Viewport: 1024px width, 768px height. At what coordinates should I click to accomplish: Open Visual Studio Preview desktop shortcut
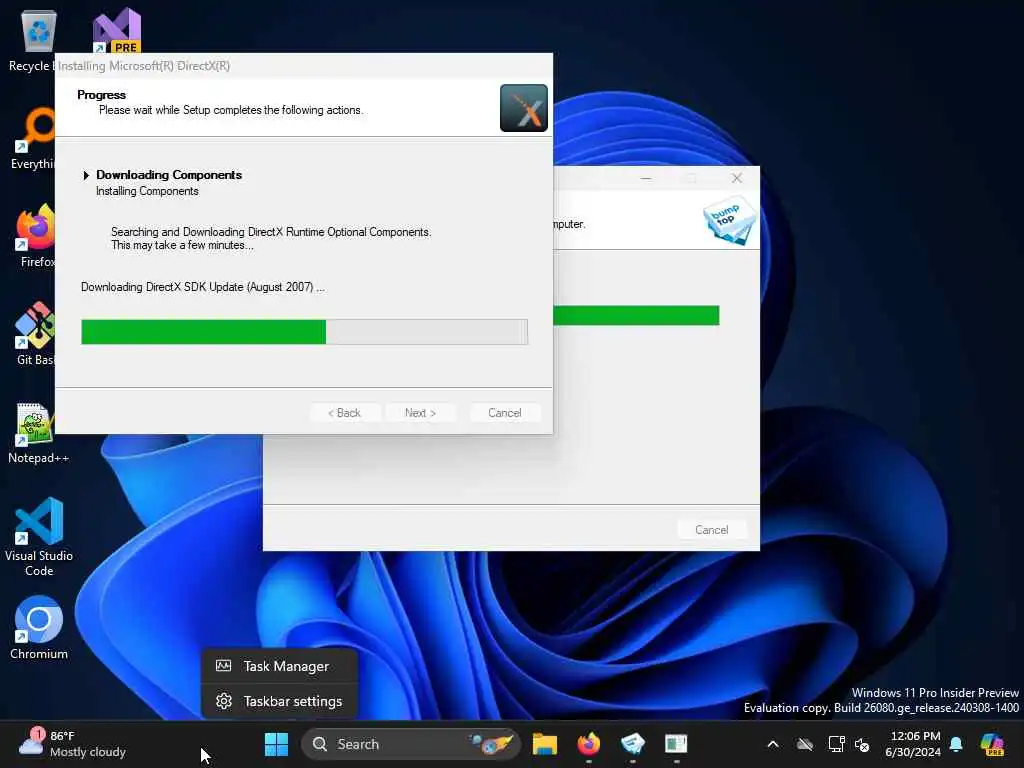coord(117,31)
